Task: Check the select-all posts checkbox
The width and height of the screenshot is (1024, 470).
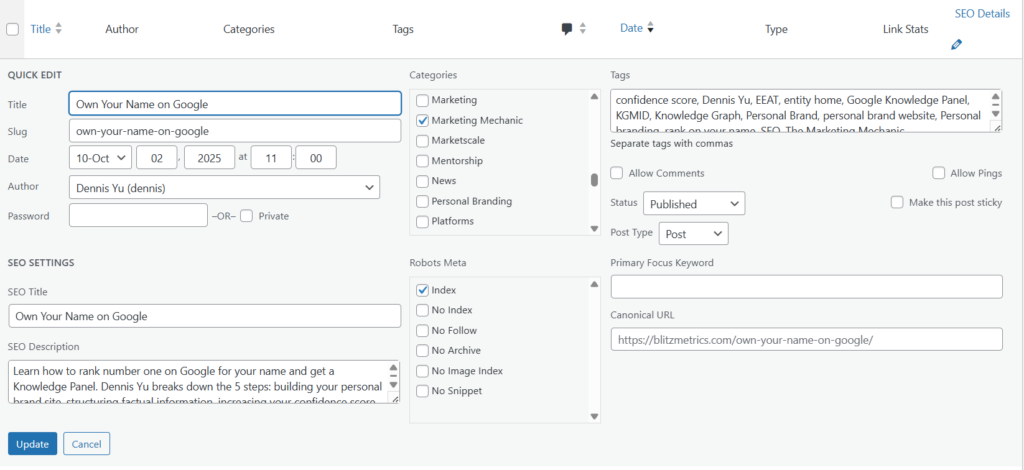Action: coord(13,30)
